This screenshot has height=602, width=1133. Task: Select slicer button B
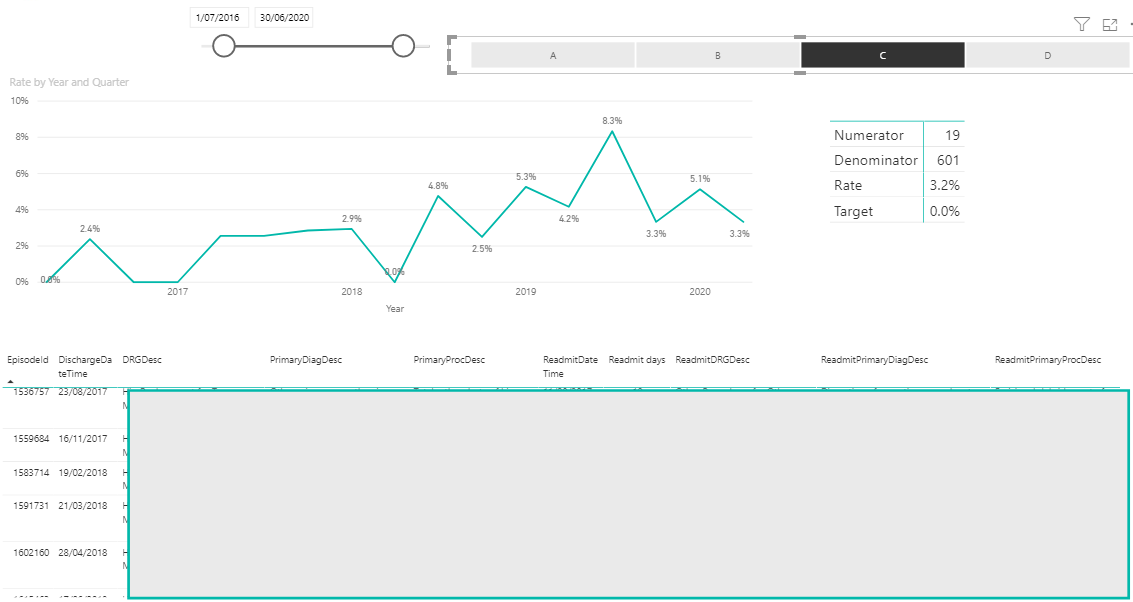[718, 55]
